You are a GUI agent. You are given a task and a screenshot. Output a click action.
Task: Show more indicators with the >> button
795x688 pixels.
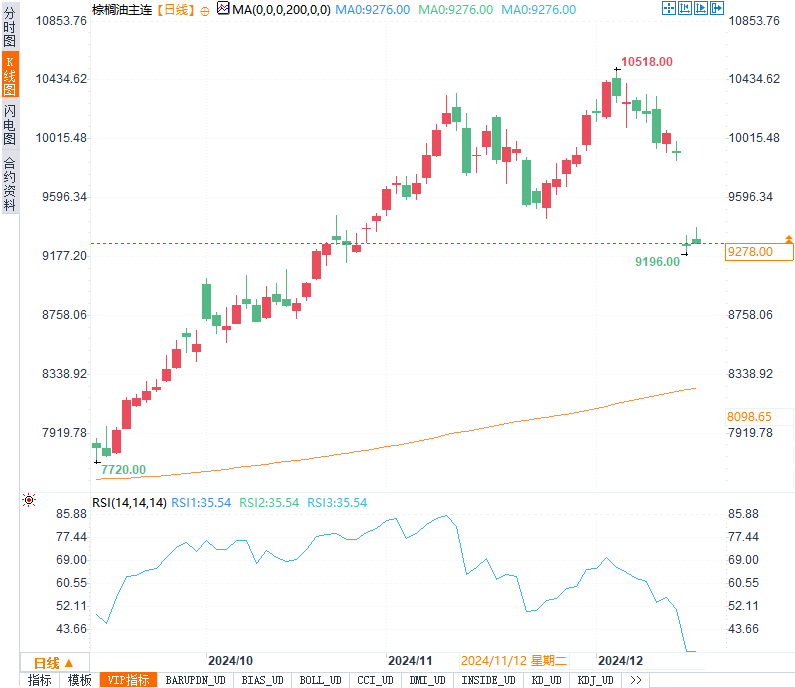635,680
